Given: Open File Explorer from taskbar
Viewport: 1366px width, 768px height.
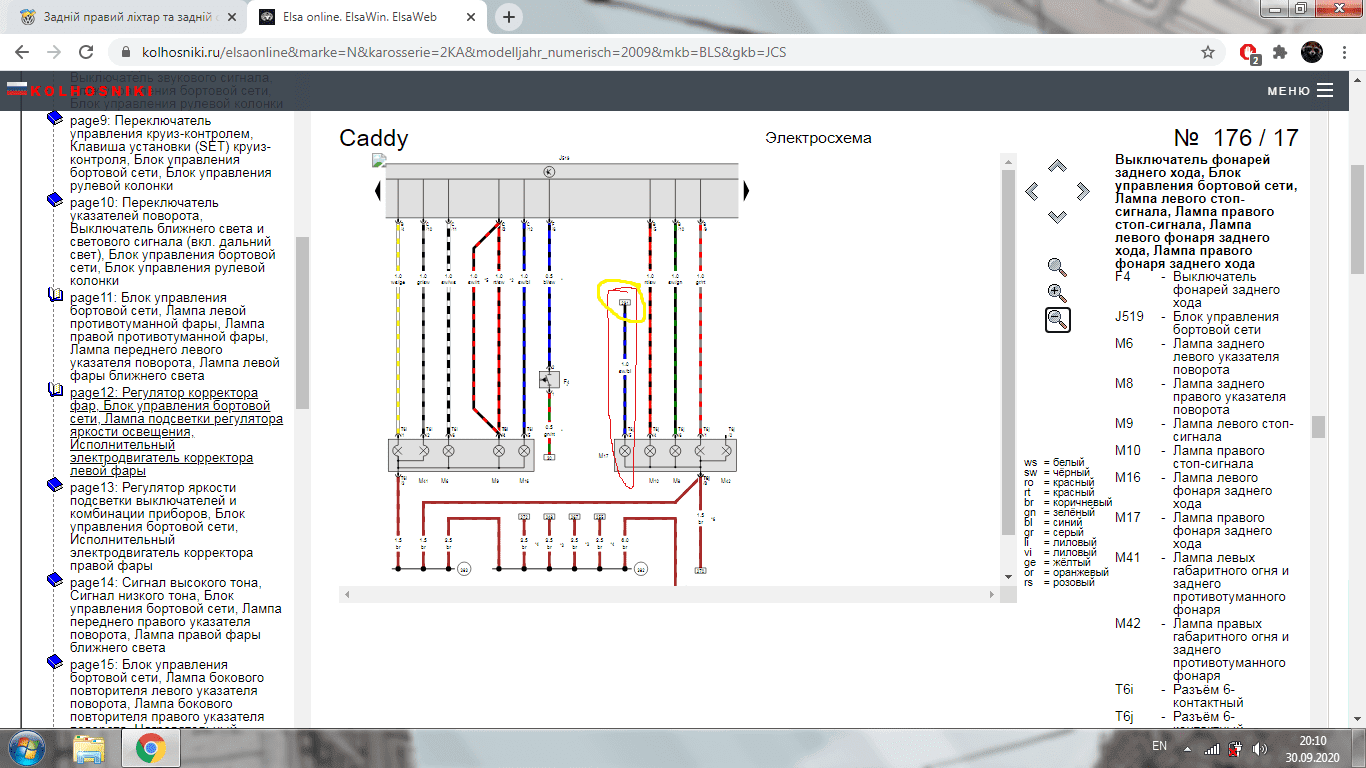Looking at the screenshot, I should tap(89, 747).
